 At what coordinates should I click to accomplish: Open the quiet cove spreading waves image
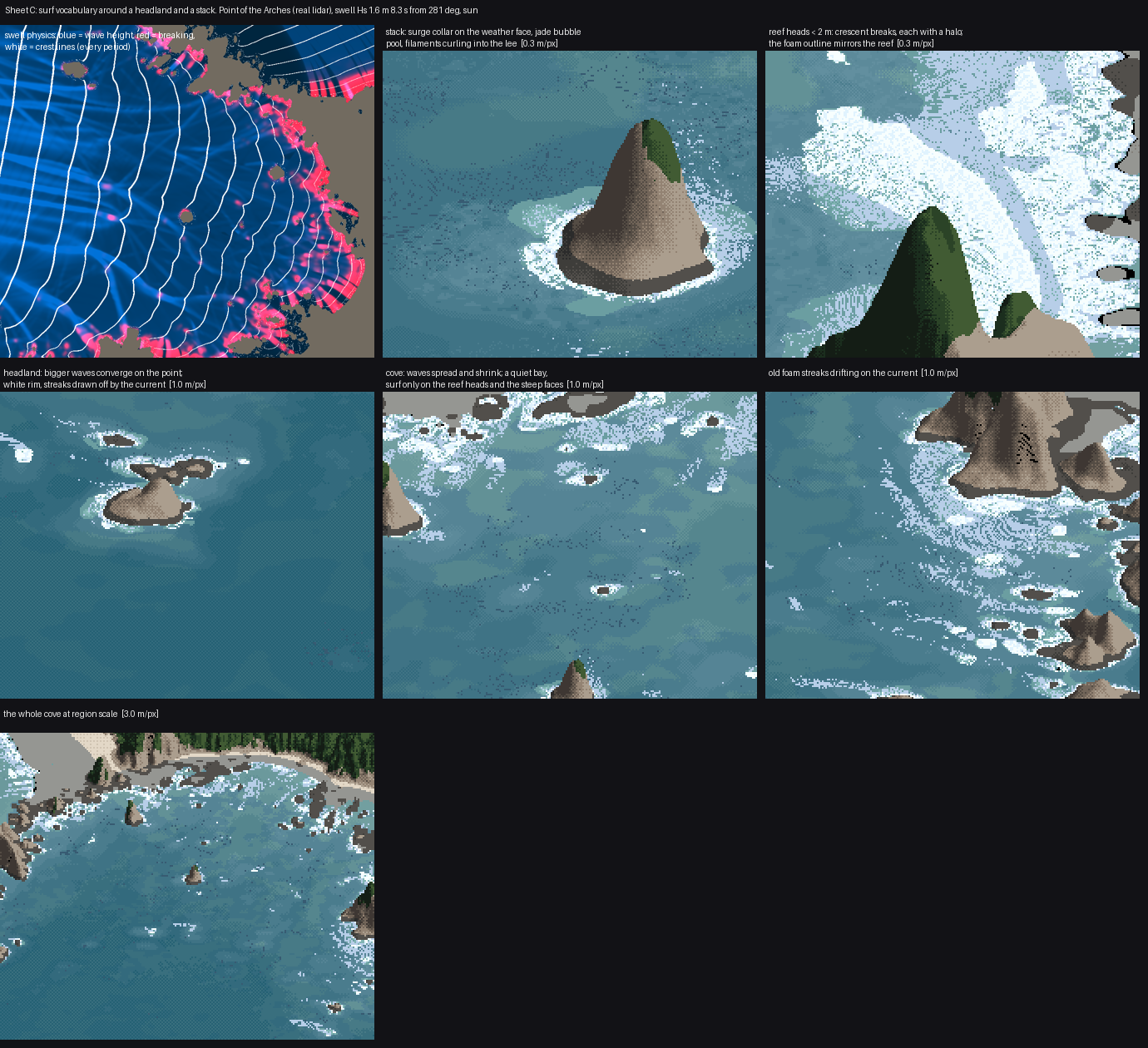[570, 545]
